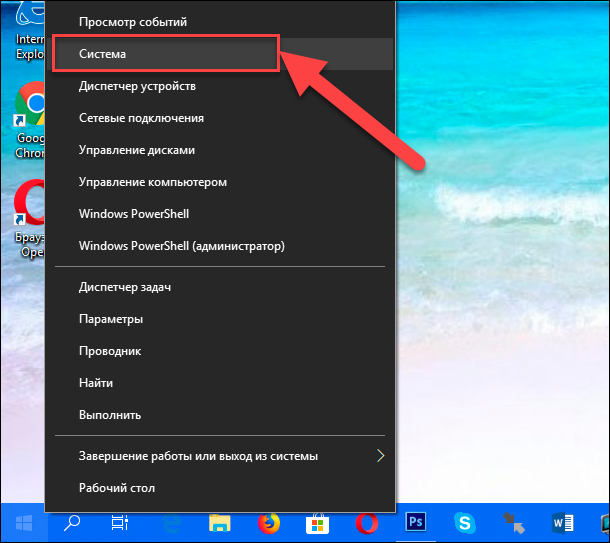This screenshot has height=543, width=610.
Task: Open Photoshop from taskbar
Action: coord(415,522)
